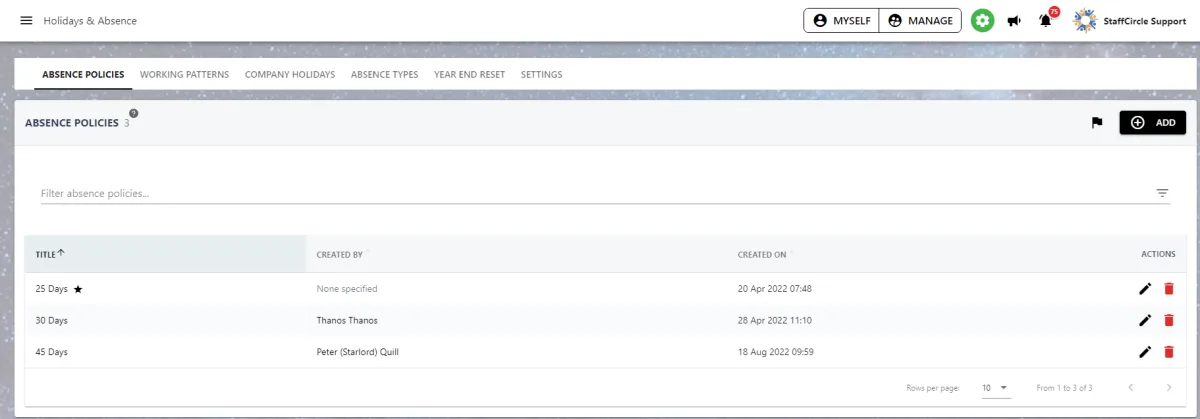Delete the 25 Days policy
The image size is (1200, 419).
click(1168, 289)
